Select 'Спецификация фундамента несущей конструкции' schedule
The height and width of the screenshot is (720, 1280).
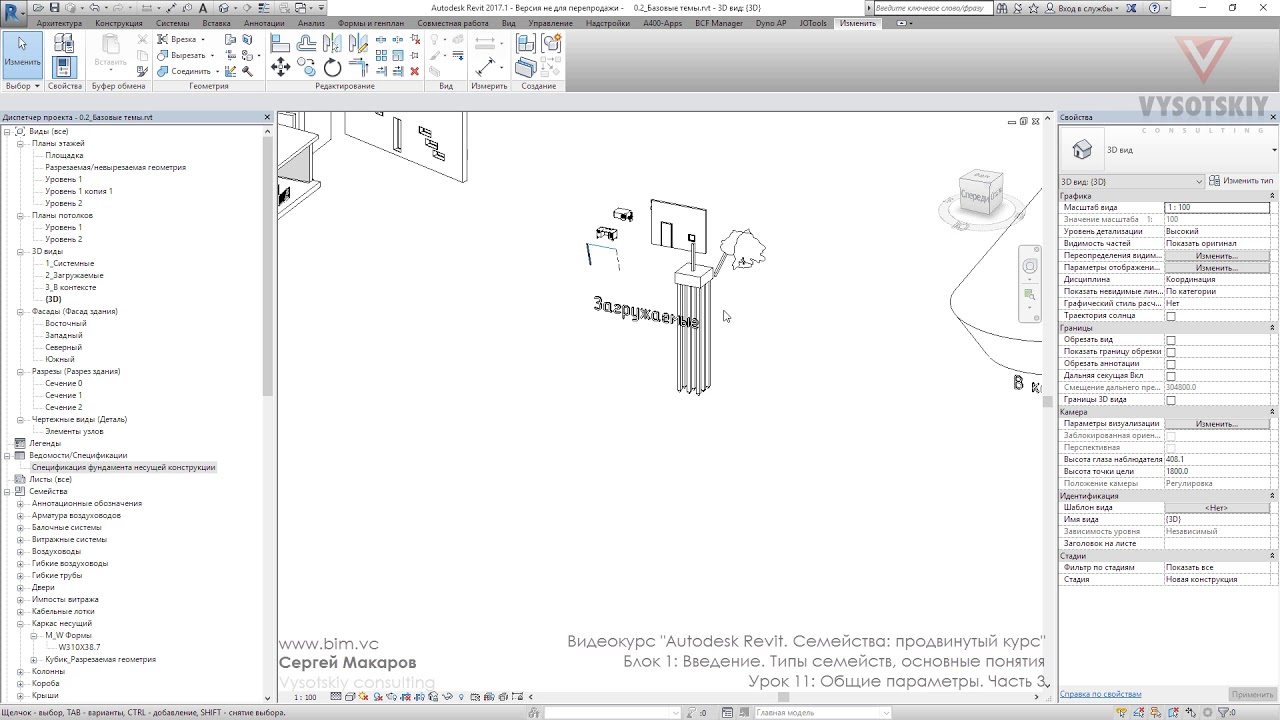click(x=123, y=468)
